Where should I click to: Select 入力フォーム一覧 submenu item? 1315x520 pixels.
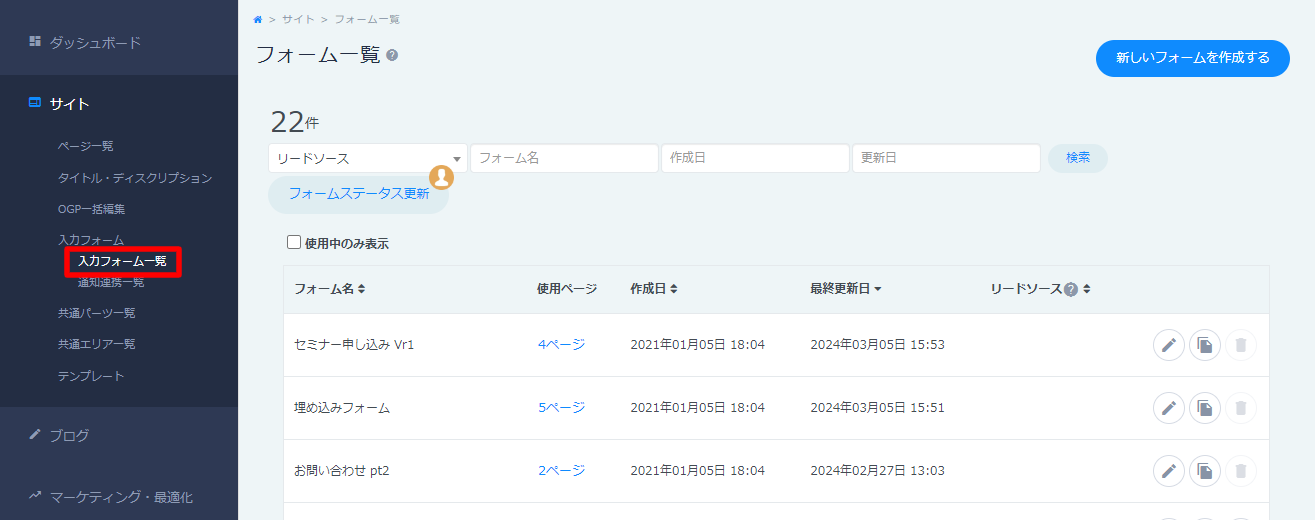point(122,261)
